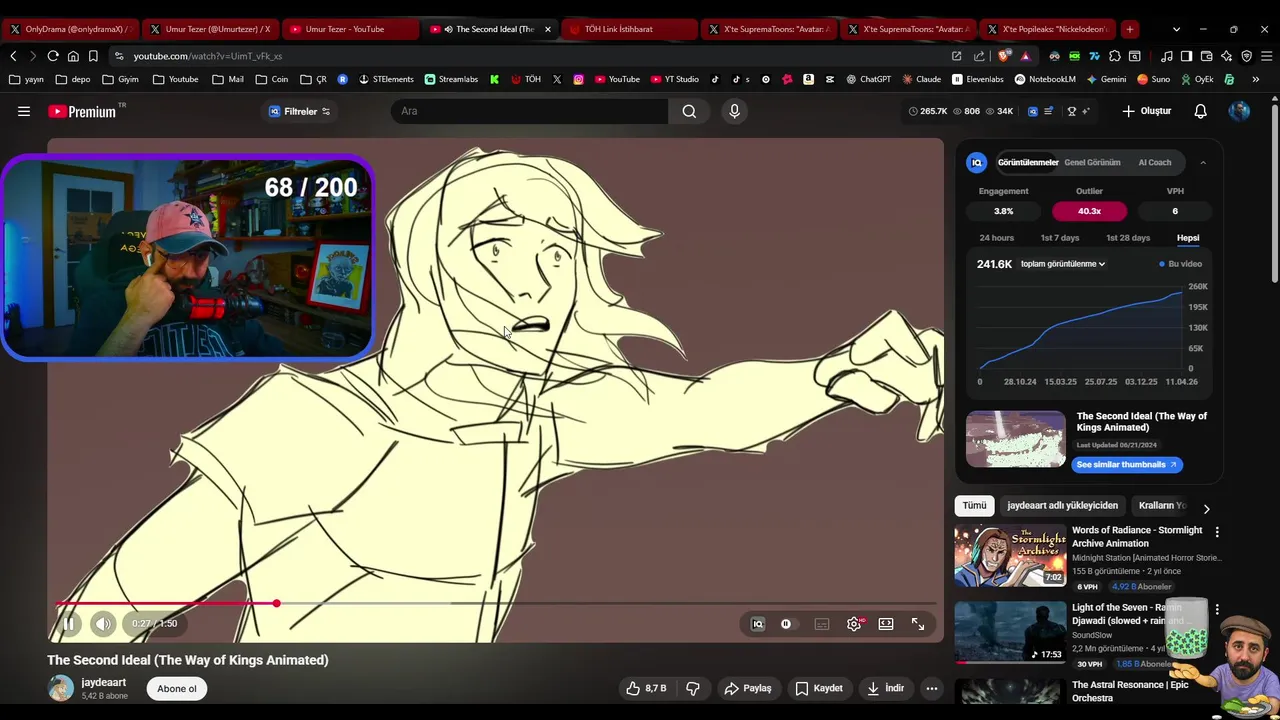Open the Gemini bookmark

1105,79
